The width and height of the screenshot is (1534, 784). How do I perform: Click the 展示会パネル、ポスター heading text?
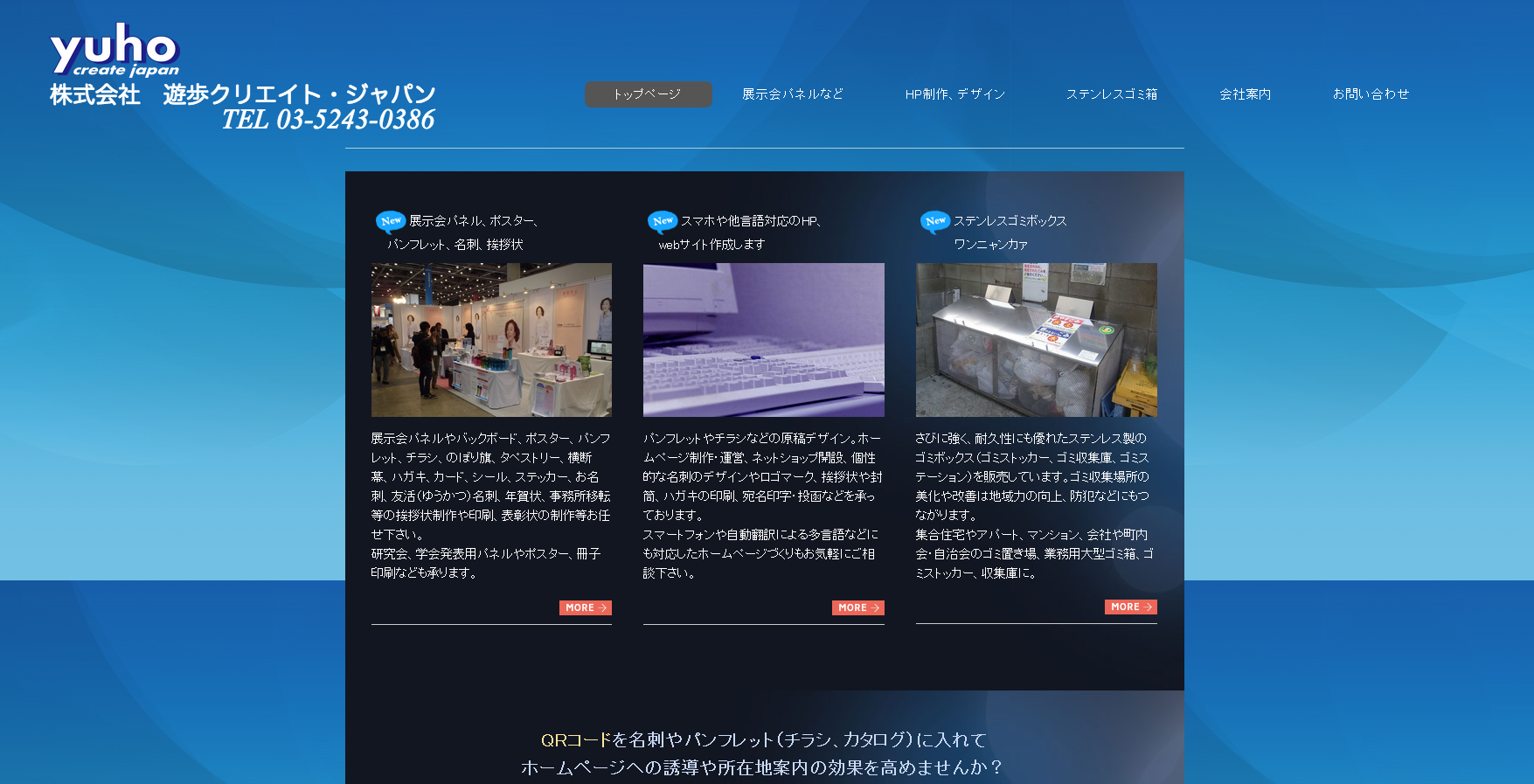474,221
